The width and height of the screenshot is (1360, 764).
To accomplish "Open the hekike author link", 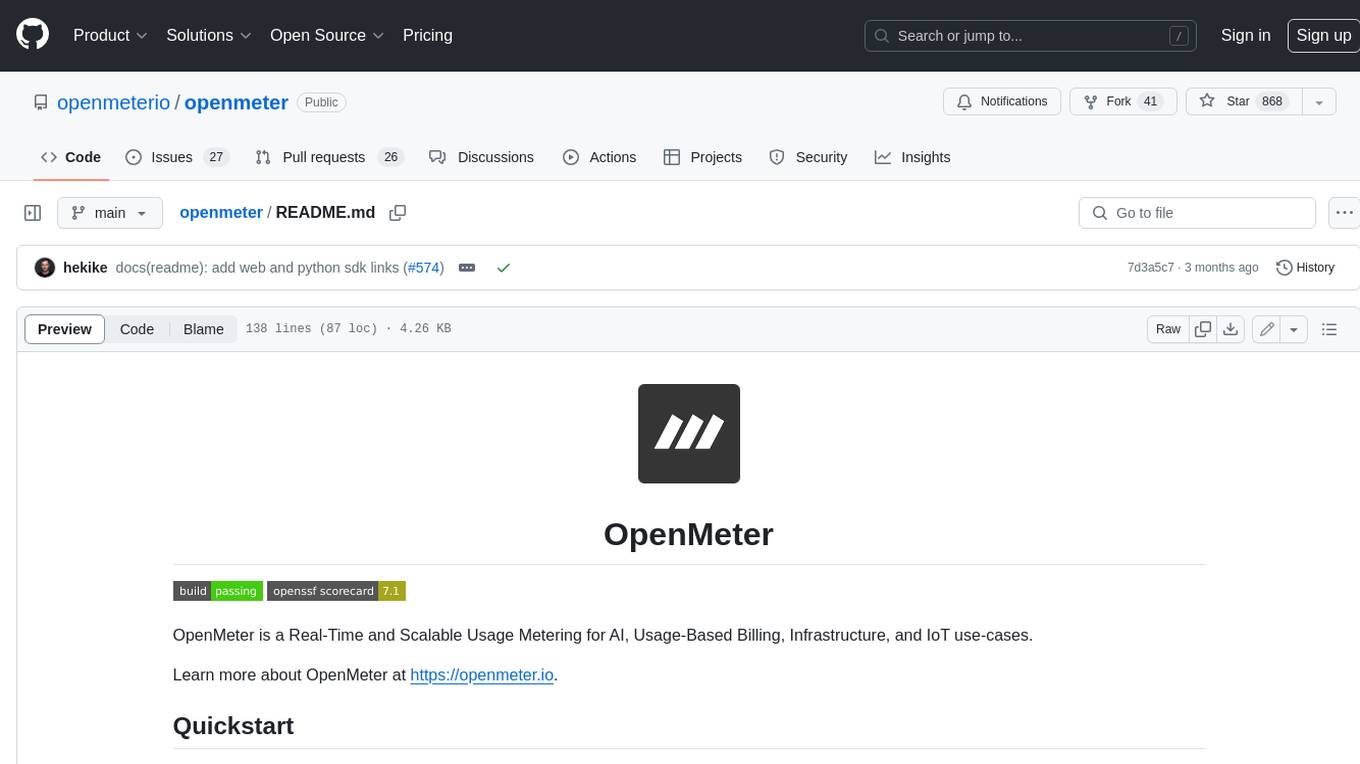I will (x=85, y=268).
